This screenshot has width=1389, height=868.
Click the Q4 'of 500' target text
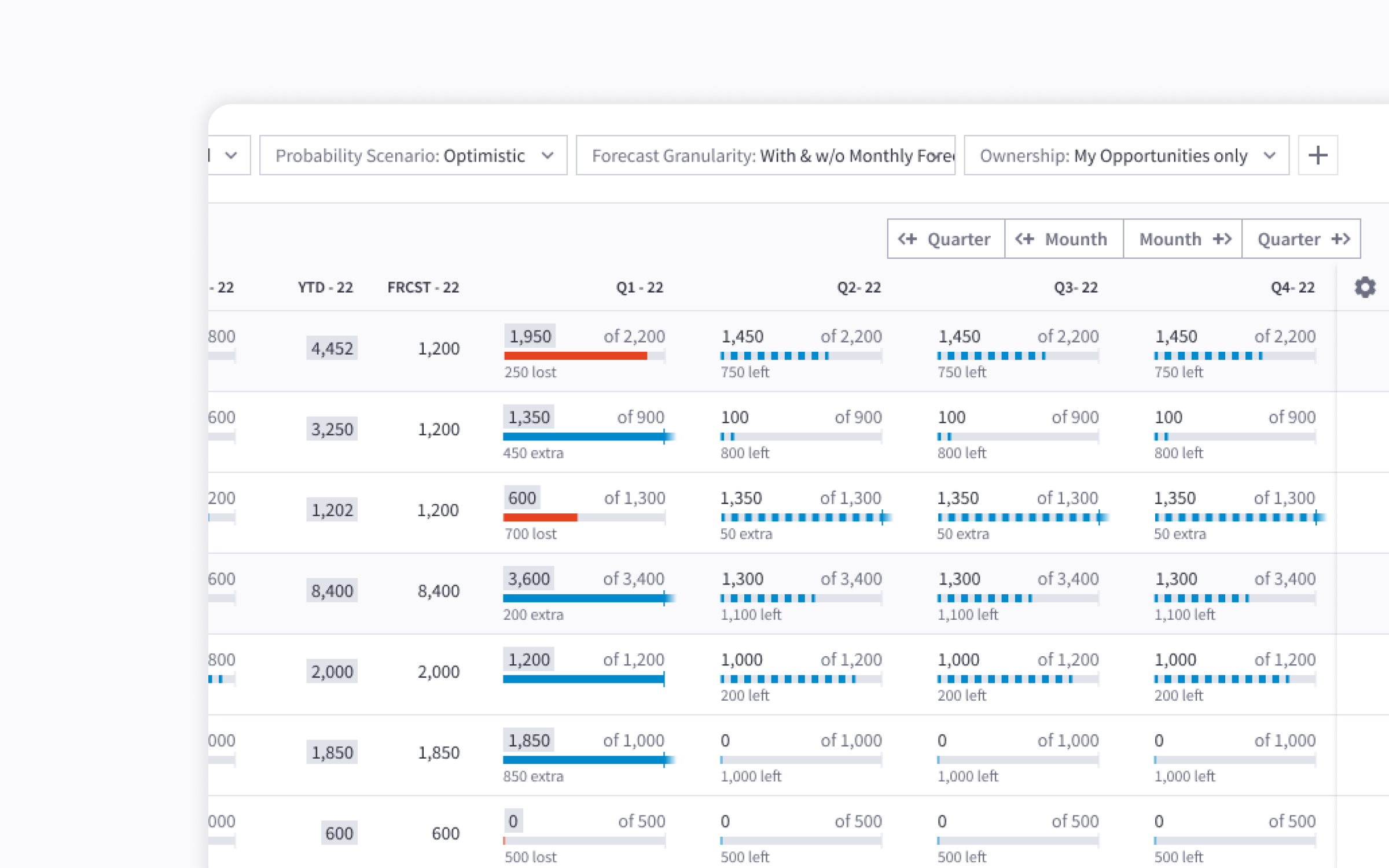click(x=1292, y=821)
